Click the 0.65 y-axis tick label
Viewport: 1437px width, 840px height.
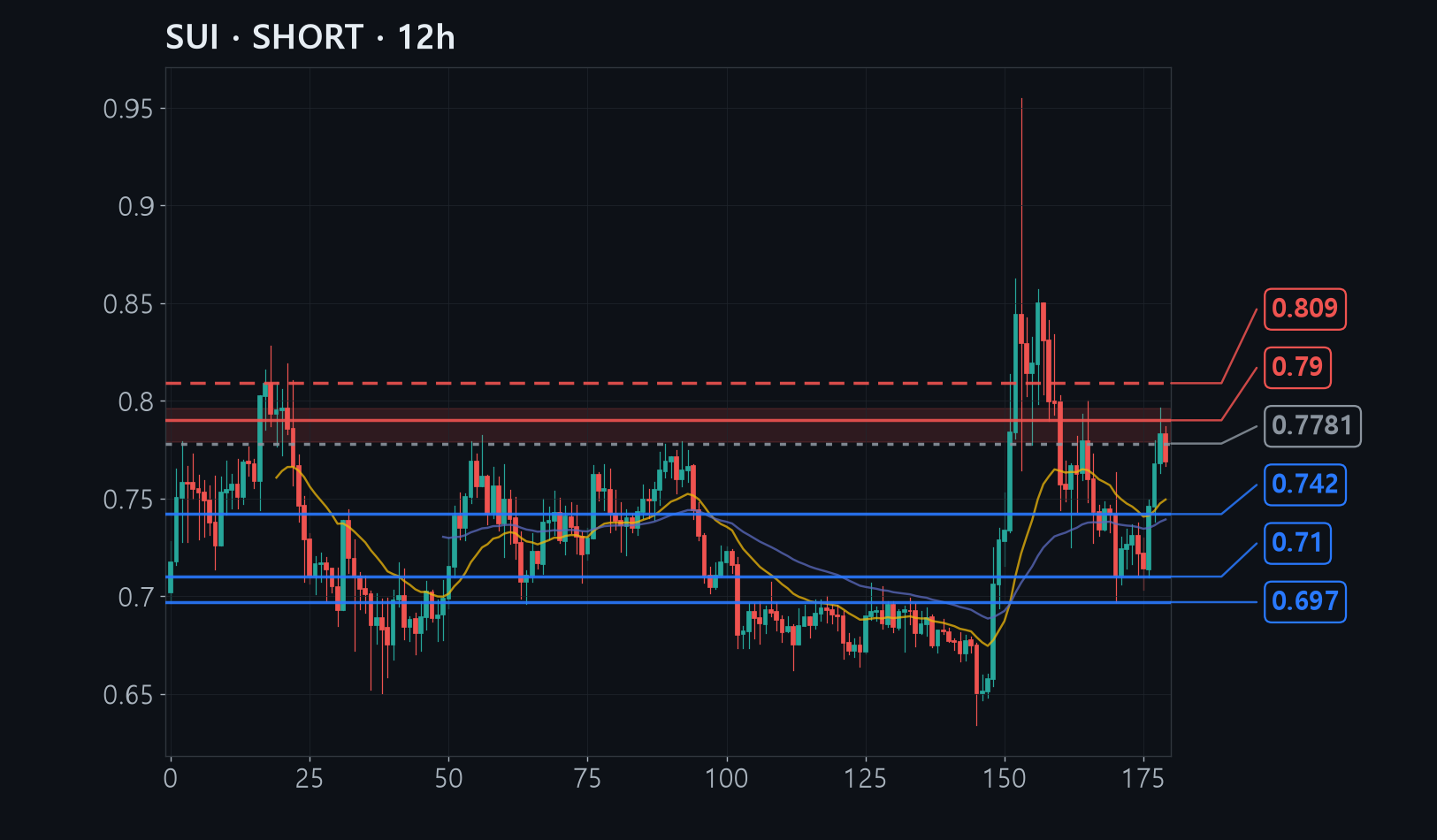point(128,695)
